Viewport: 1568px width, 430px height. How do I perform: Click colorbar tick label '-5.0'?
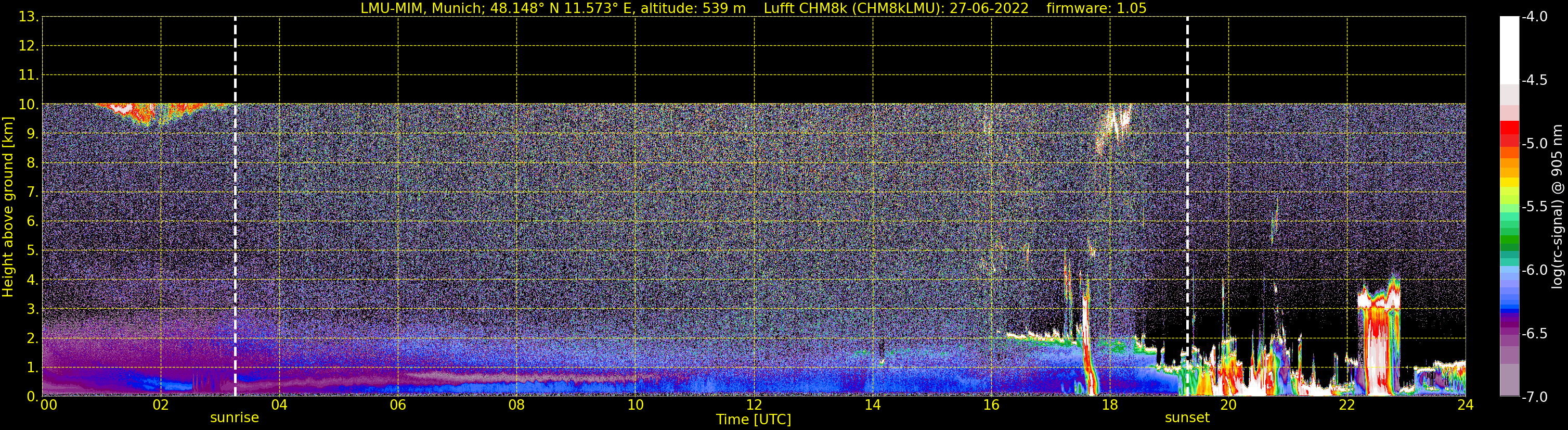[1535, 144]
